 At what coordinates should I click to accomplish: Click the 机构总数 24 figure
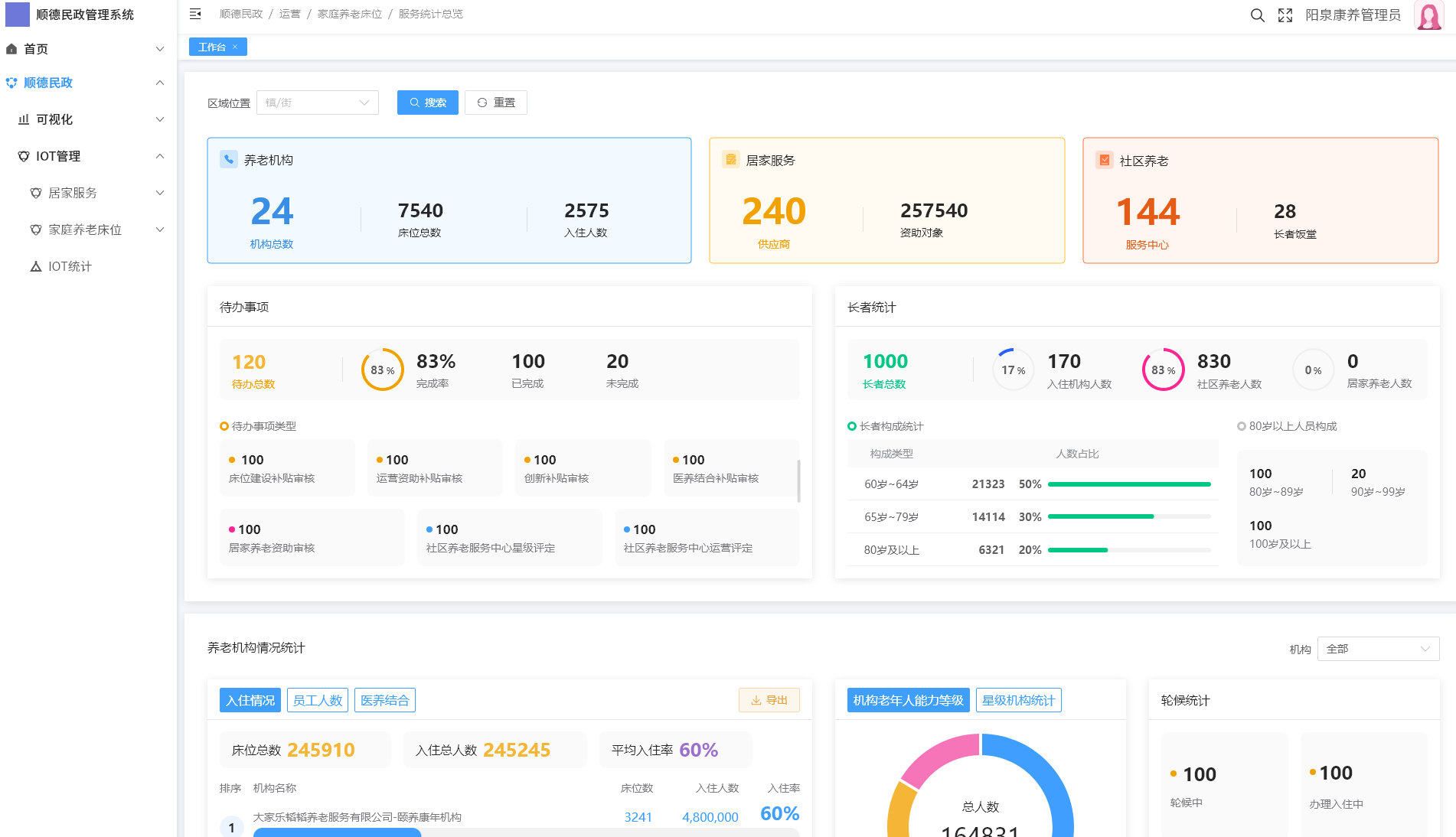pos(272,211)
